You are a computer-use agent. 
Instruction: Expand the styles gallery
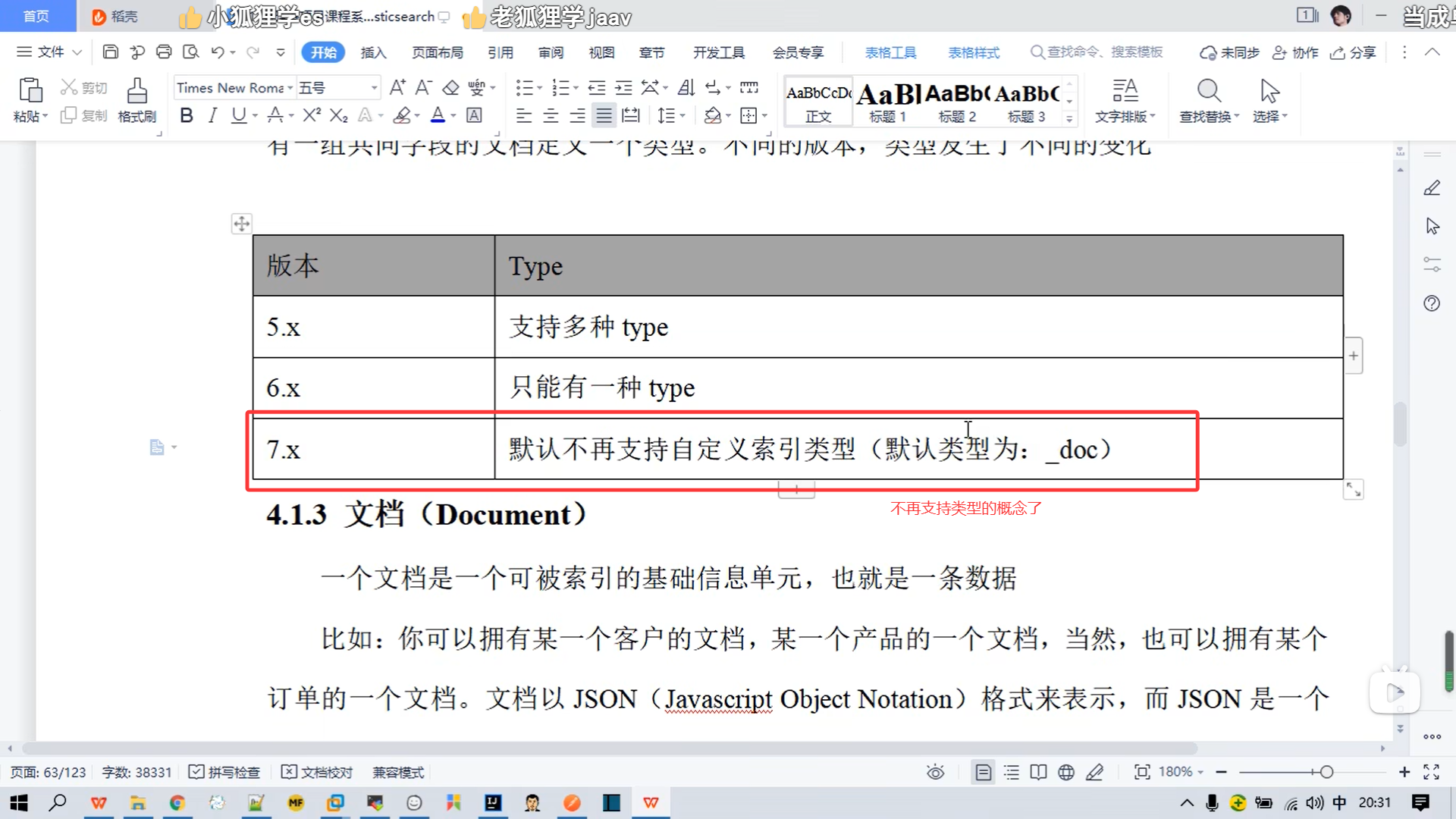coord(1069,118)
